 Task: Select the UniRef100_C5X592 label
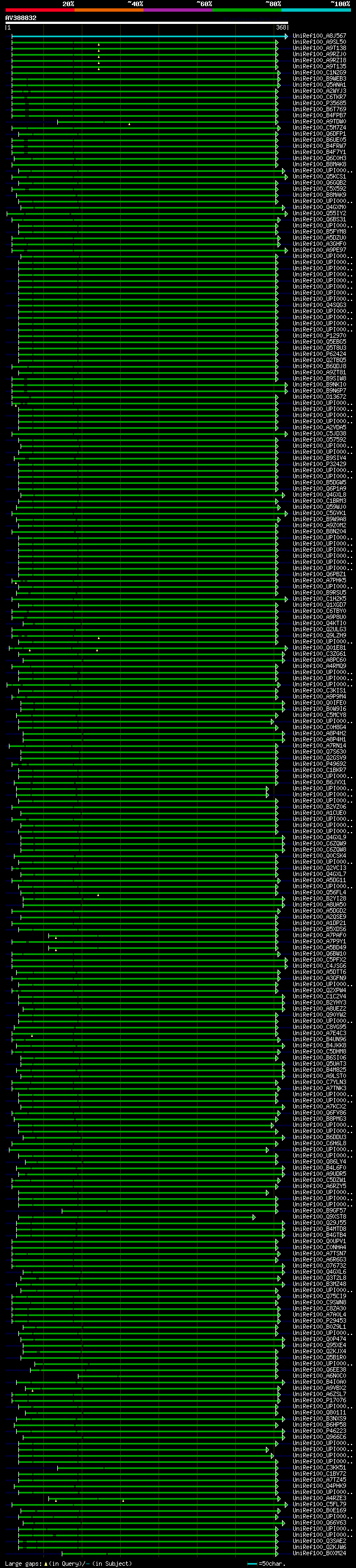click(x=319, y=189)
